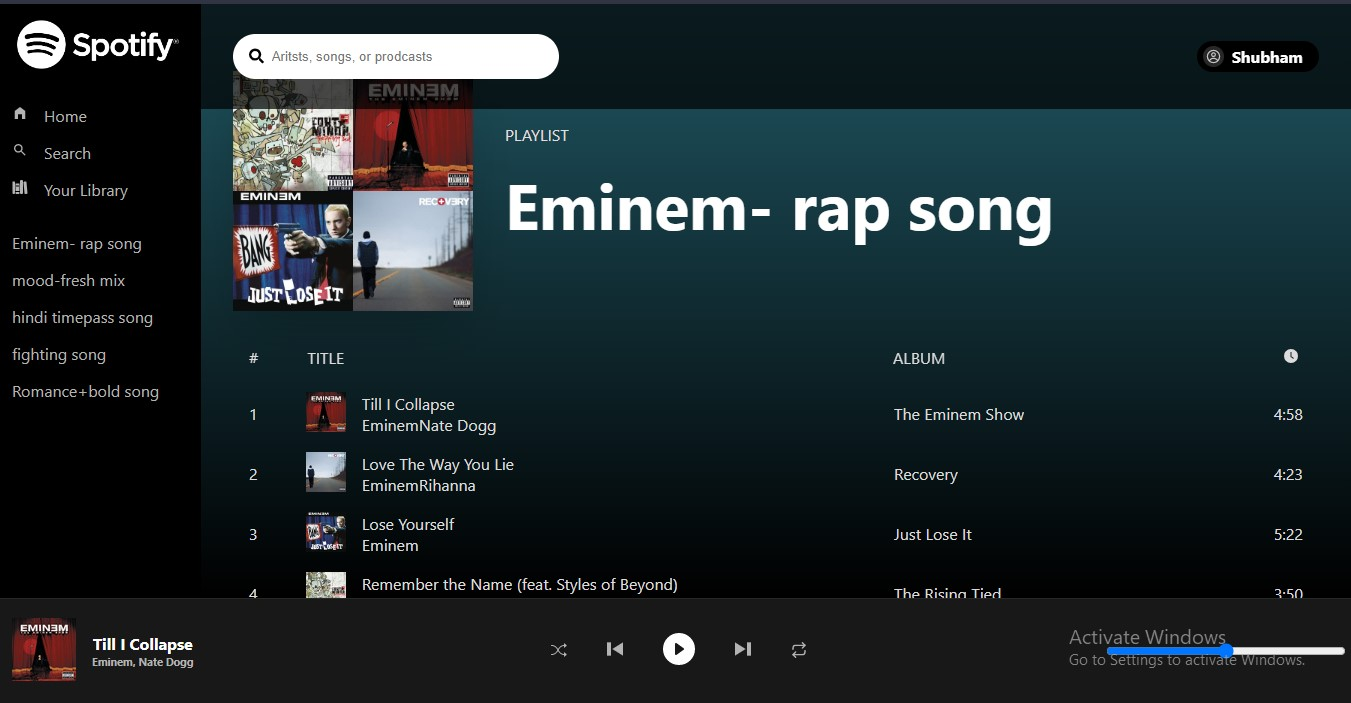The image size is (1351, 703).
Task: Click the magnifier icon inside search box
Action: [256, 57]
